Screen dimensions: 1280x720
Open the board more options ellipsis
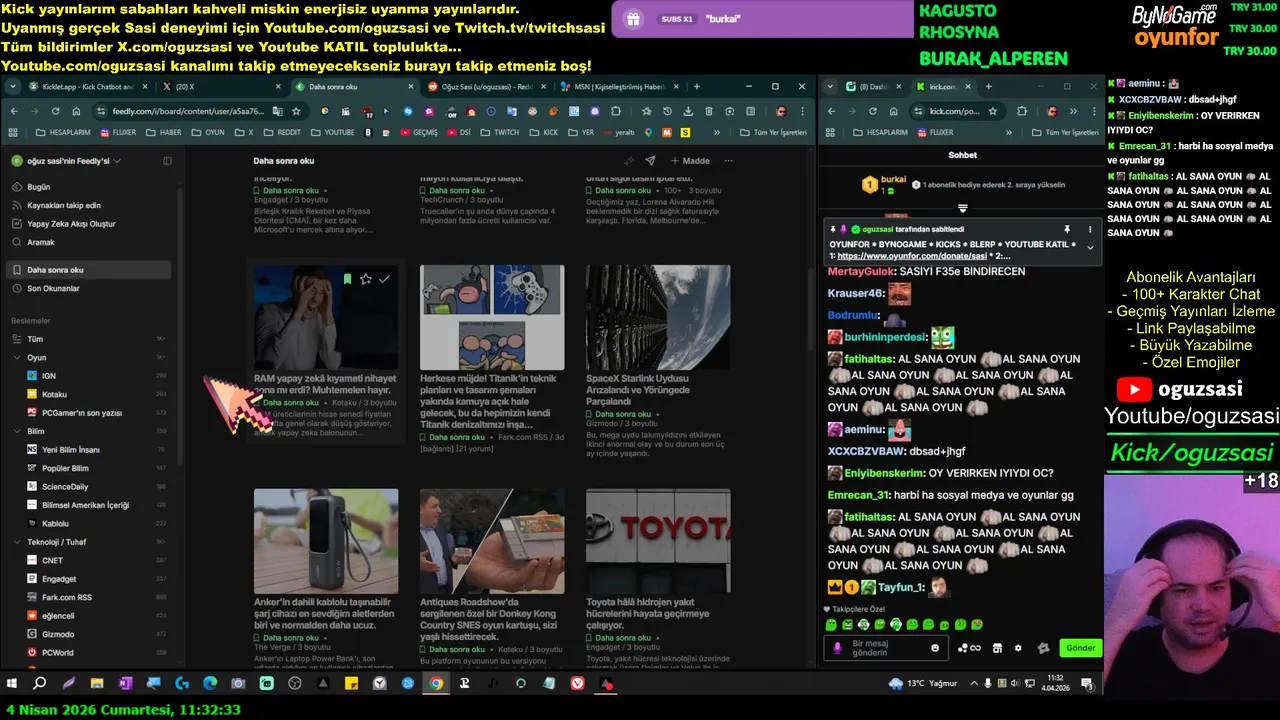pos(728,161)
